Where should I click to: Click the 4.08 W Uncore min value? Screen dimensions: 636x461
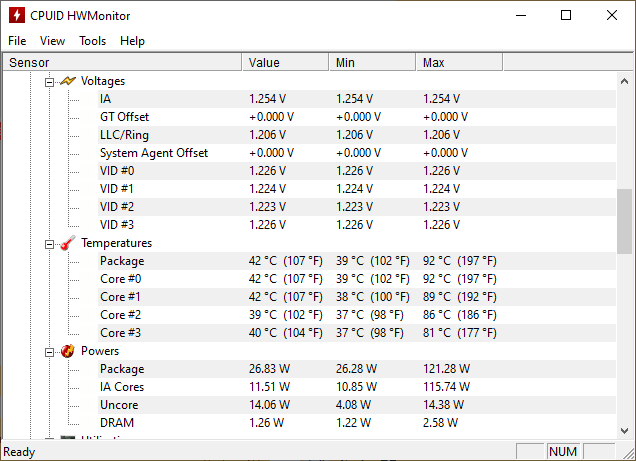pyautogui.click(x=353, y=405)
